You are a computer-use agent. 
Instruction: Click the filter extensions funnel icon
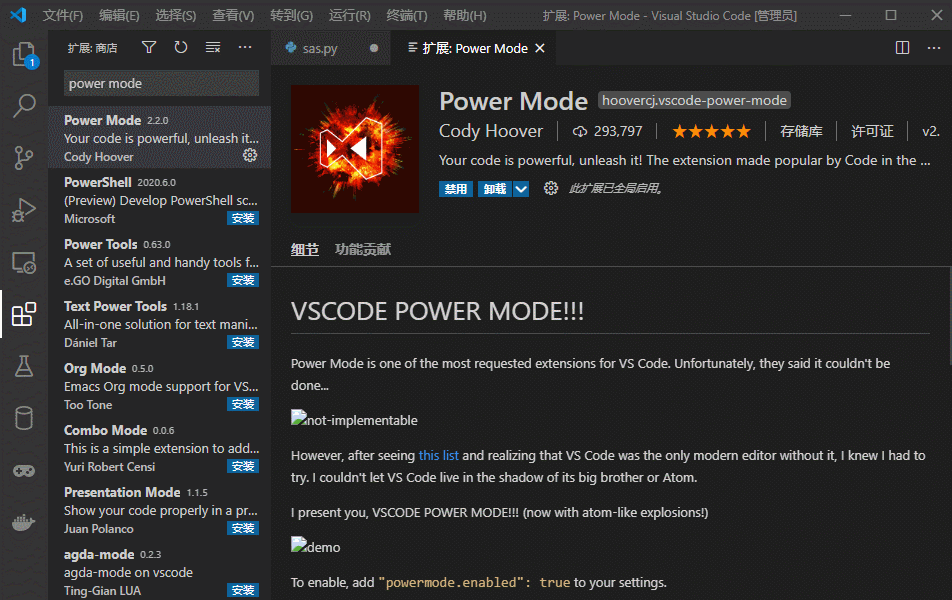149,47
